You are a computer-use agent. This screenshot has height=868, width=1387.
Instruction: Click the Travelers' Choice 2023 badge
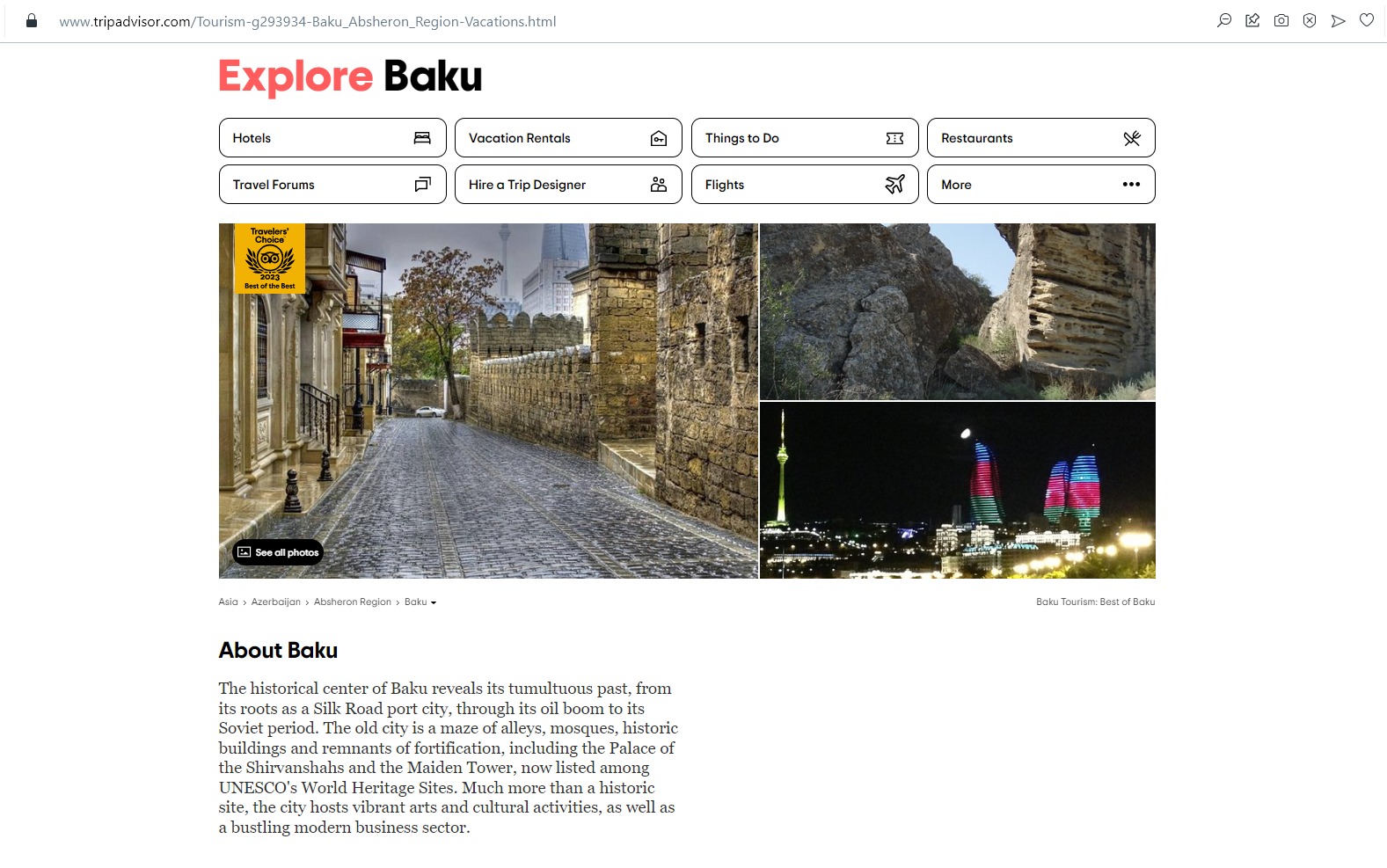270,258
